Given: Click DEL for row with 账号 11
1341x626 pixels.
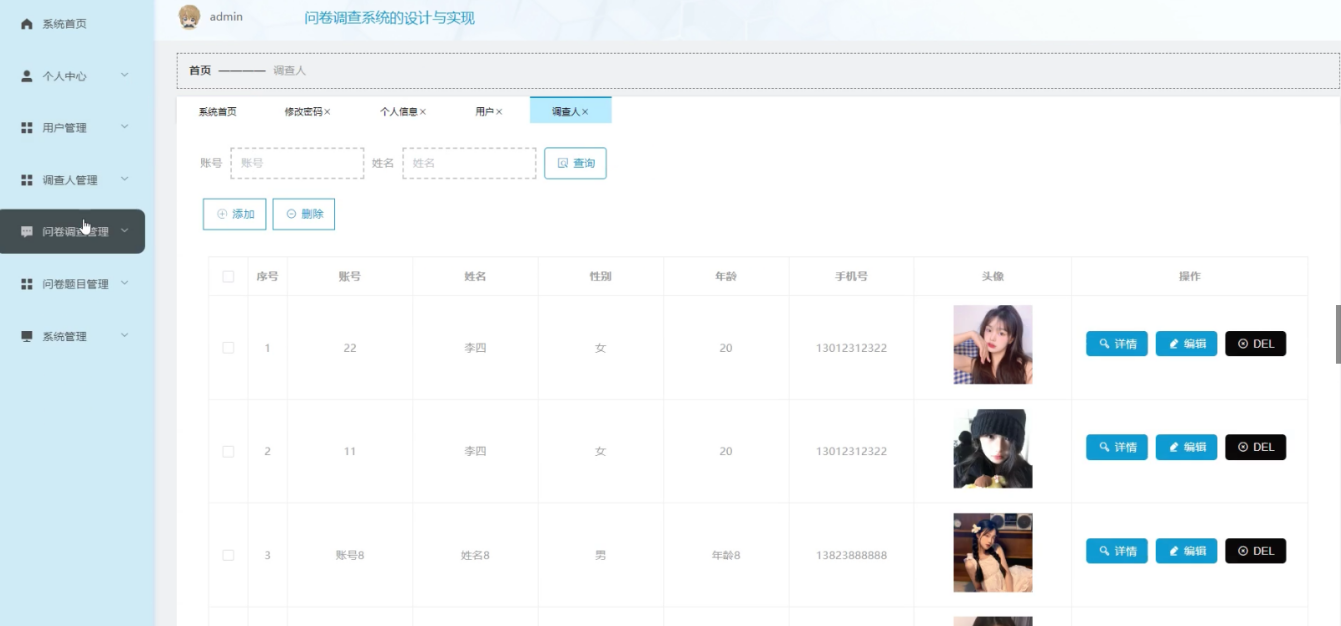Looking at the screenshot, I should coord(1255,447).
